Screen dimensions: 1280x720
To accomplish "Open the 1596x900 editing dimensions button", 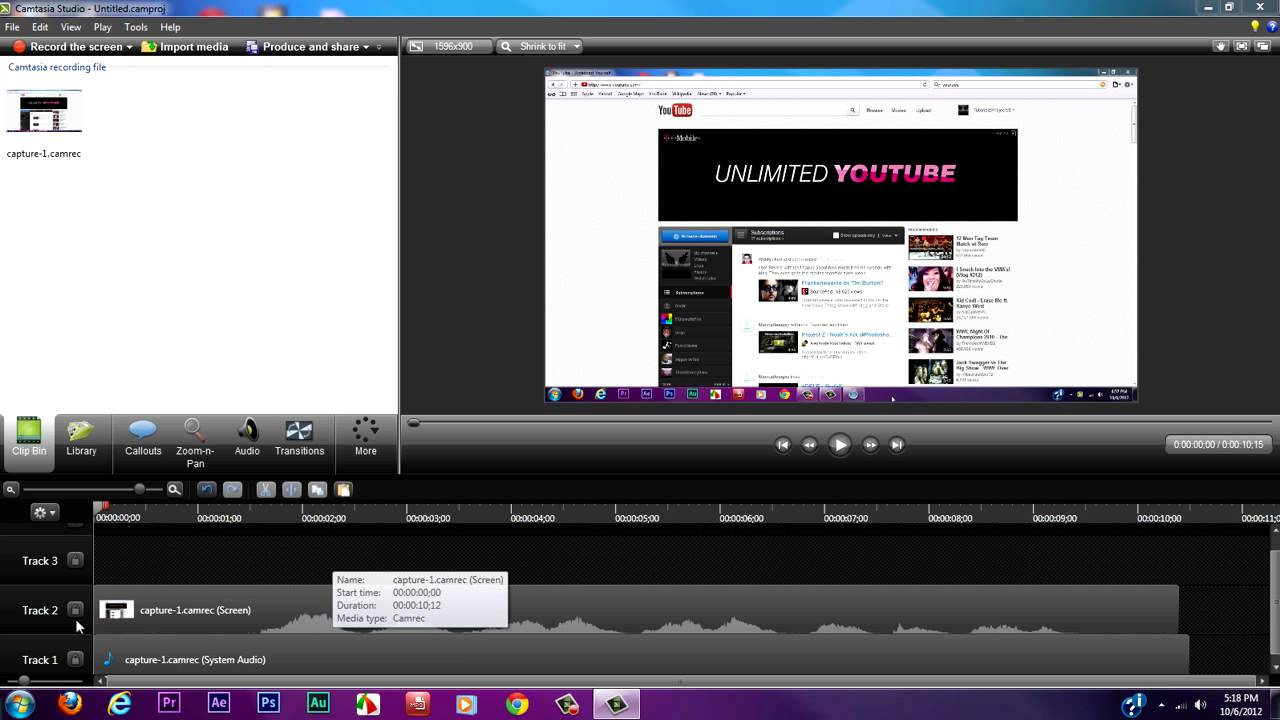I will coord(448,46).
